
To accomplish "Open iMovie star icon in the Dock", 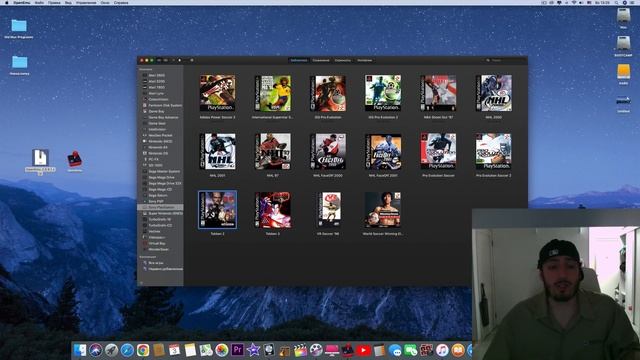I will pos(253,350).
